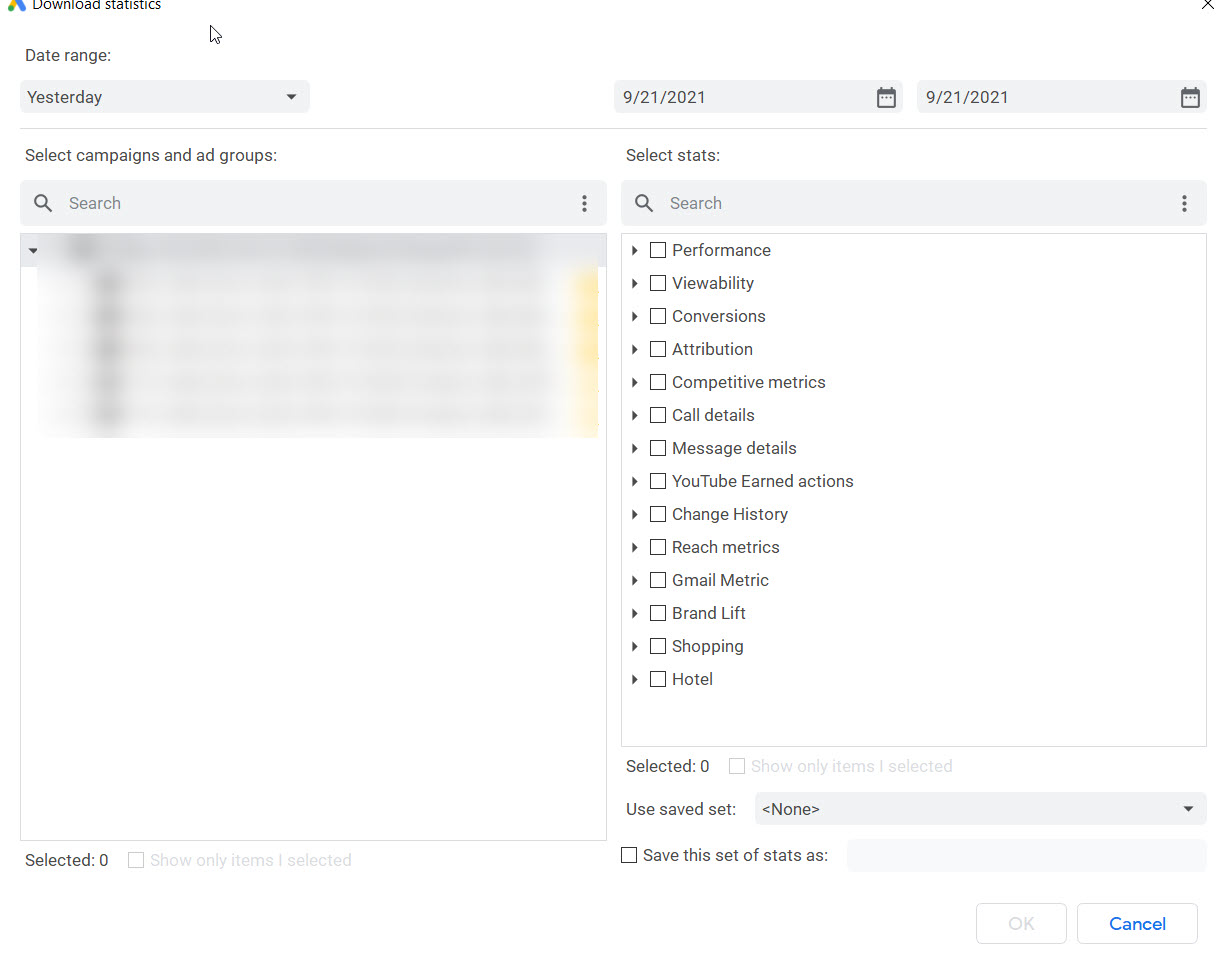
Task: Expand the Competitive metrics category
Action: click(635, 382)
